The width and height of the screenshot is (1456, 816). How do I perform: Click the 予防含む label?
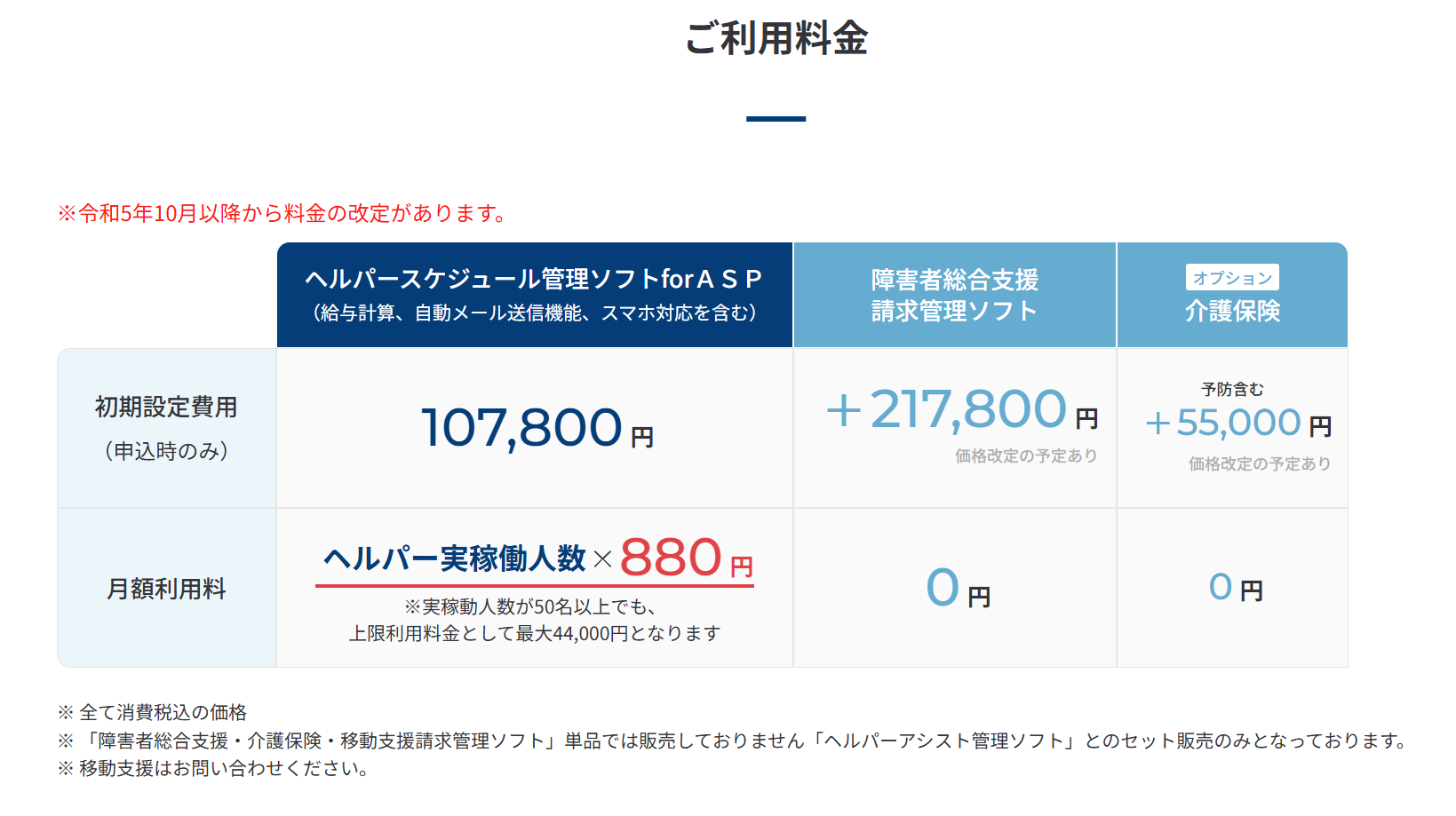pos(1232,389)
